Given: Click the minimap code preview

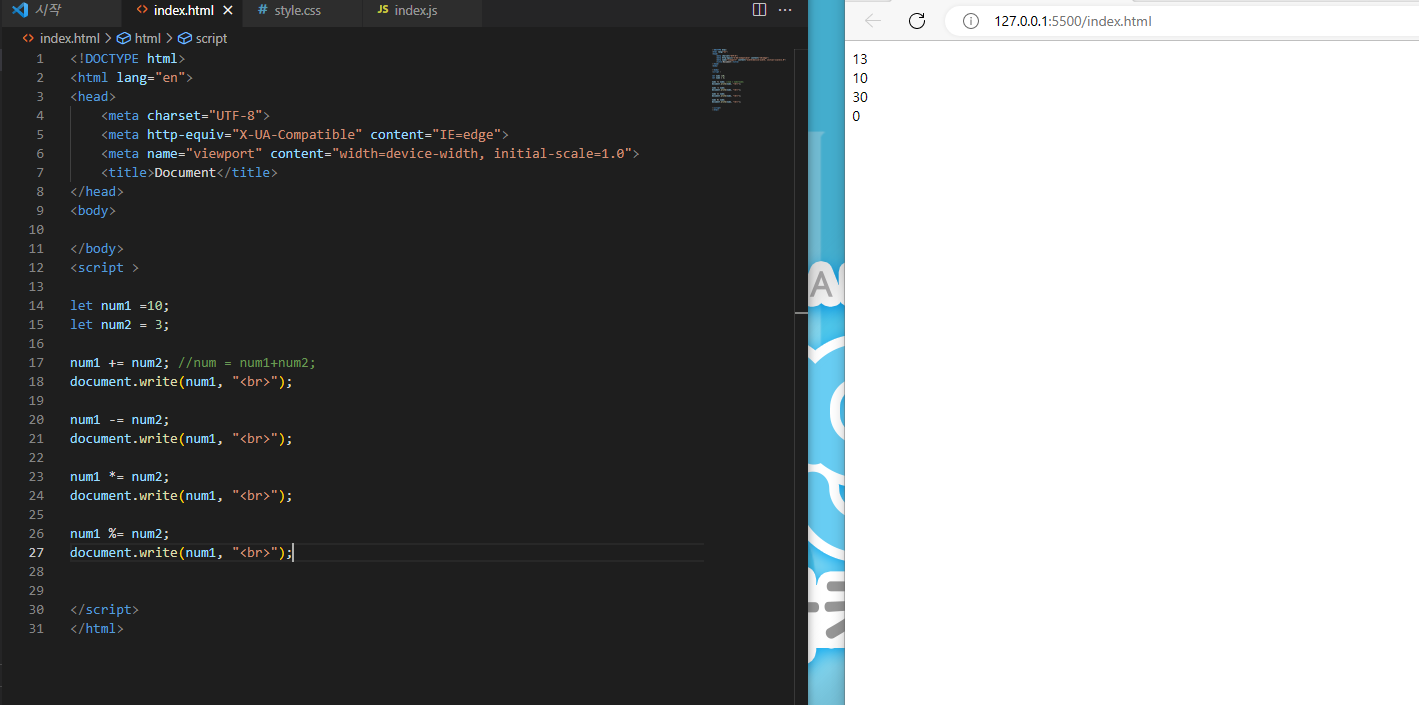Looking at the screenshot, I should (748, 78).
